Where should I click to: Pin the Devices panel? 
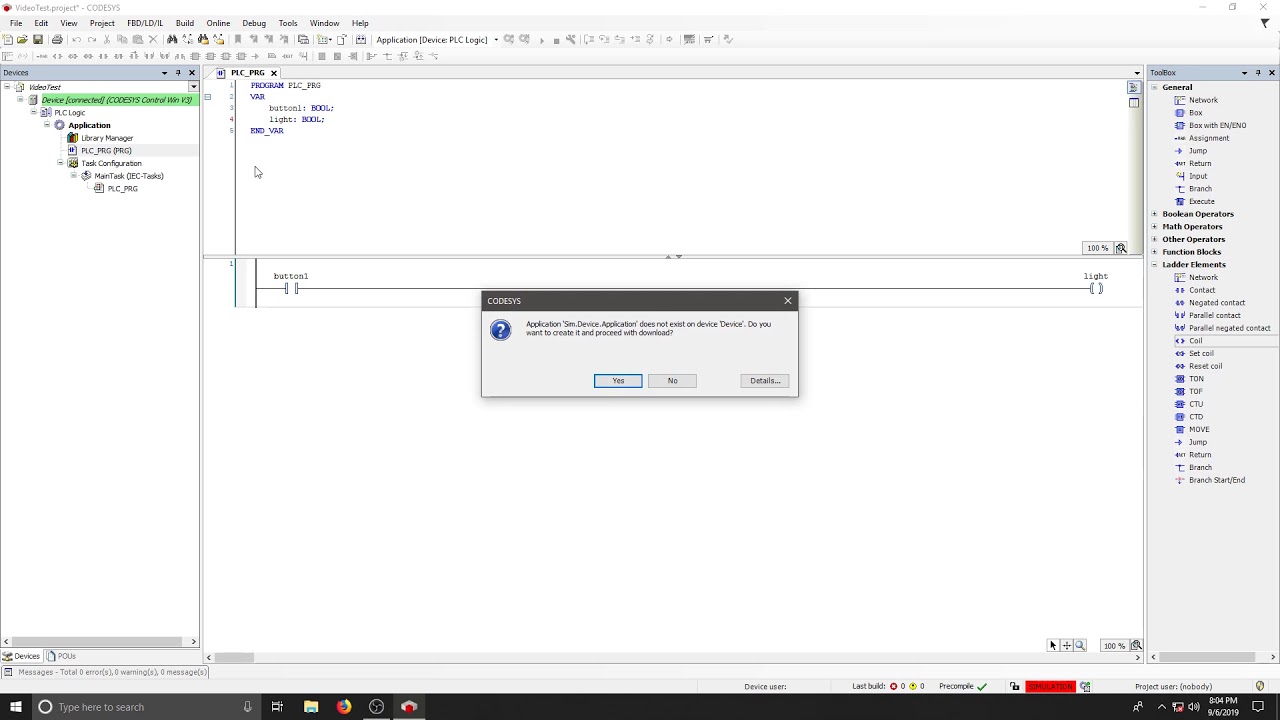[x=178, y=73]
